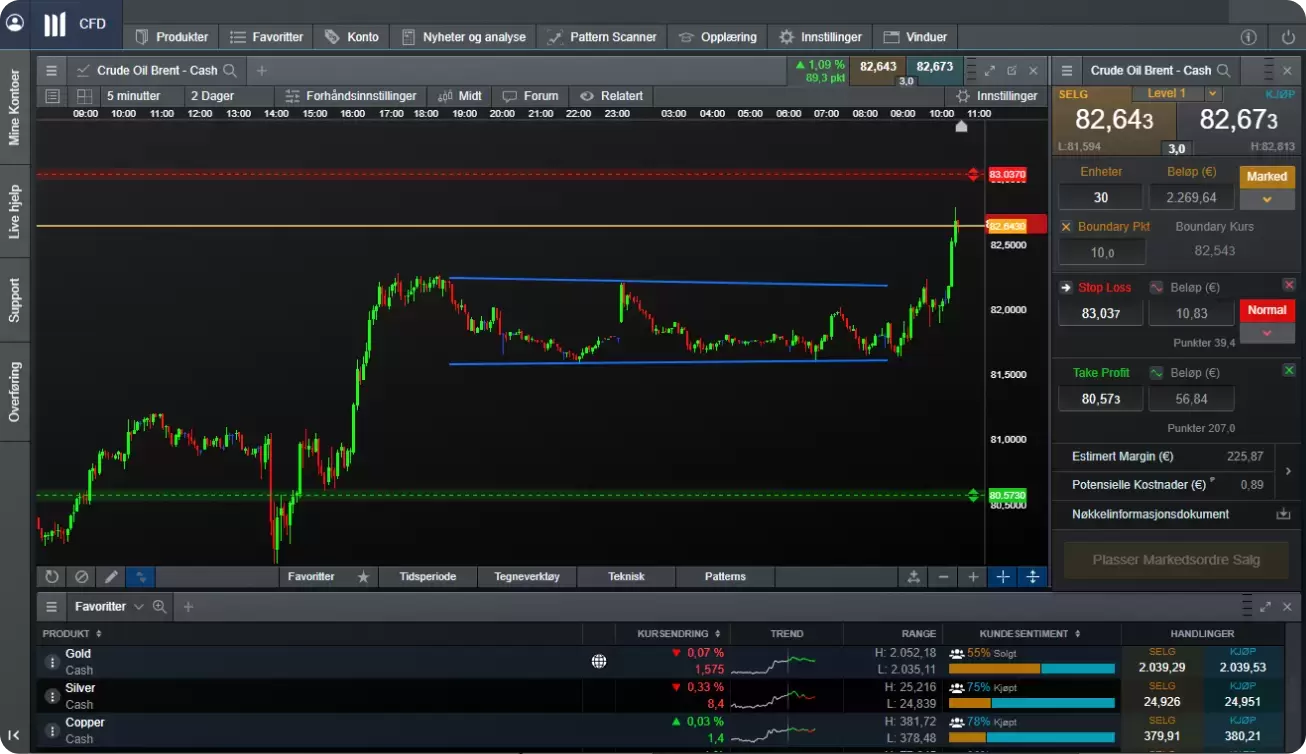Click the power icon in top bar

point(1288,37)
